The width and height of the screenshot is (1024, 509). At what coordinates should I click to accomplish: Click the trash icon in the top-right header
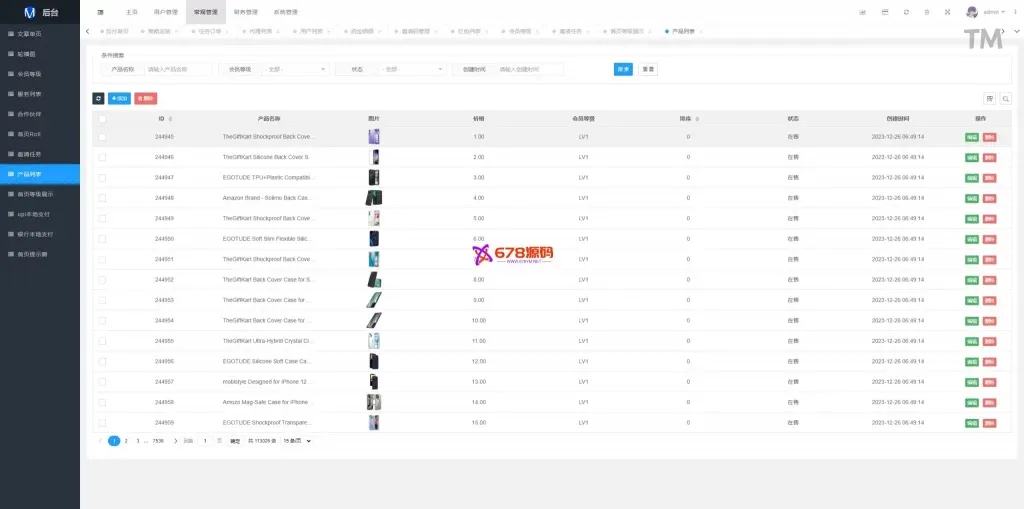click(927, 12)
